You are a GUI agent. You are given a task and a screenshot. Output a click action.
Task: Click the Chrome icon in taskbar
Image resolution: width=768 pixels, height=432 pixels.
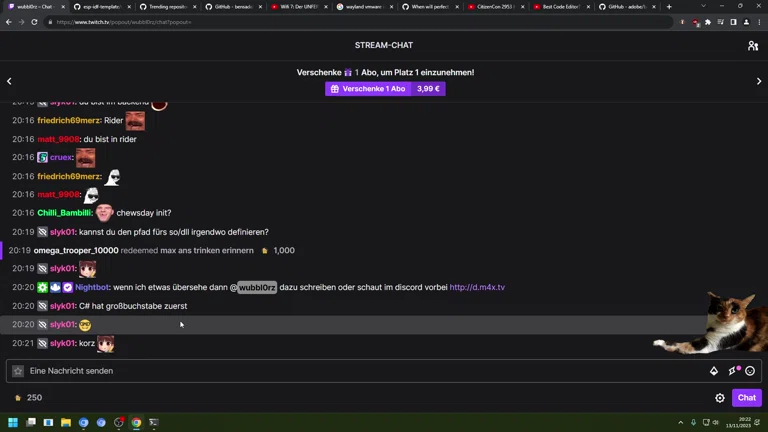tap(136, 422)
